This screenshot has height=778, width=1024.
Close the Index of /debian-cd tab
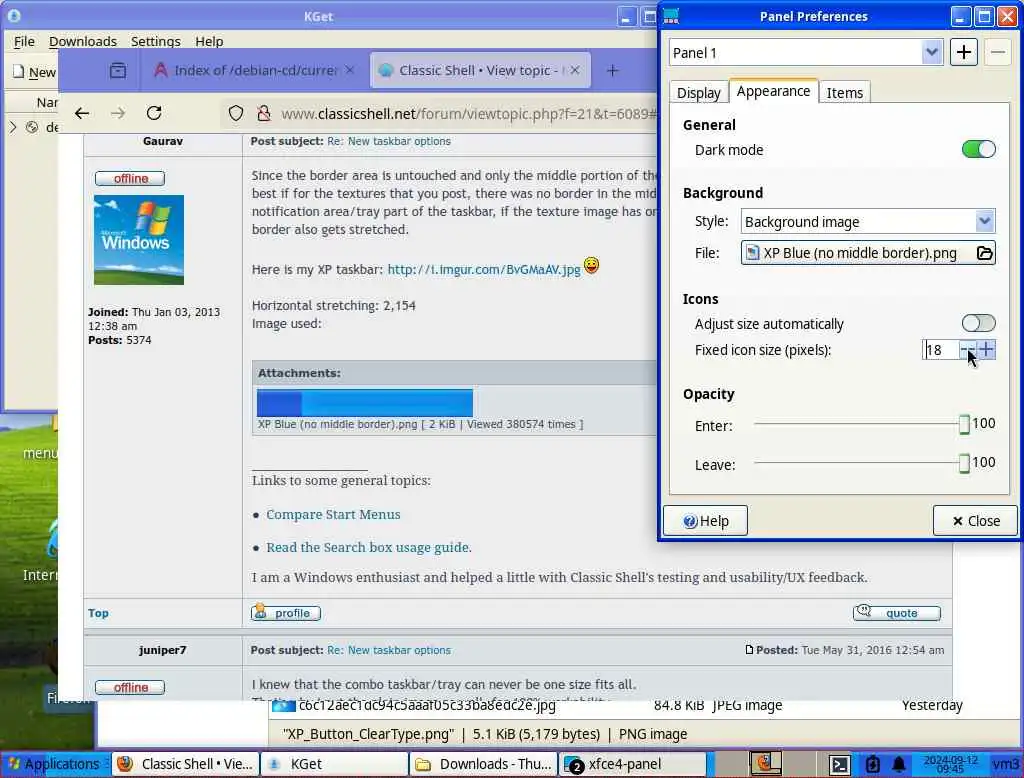click(x=350, y=70)
